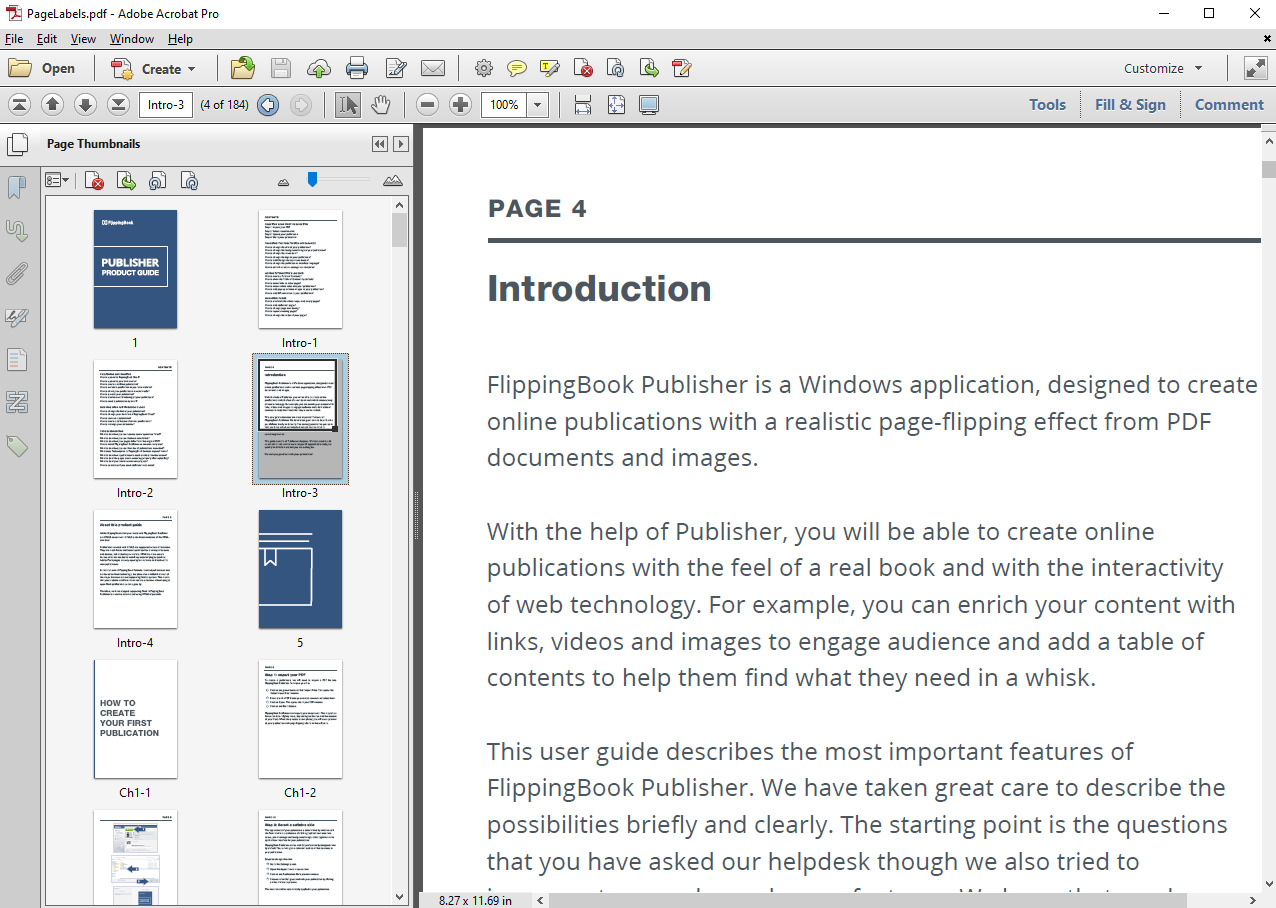The height and width of the screenshot is (908, 1276).
Task: Toggle the text Selection arrow tool
Action: click(347, 105)
